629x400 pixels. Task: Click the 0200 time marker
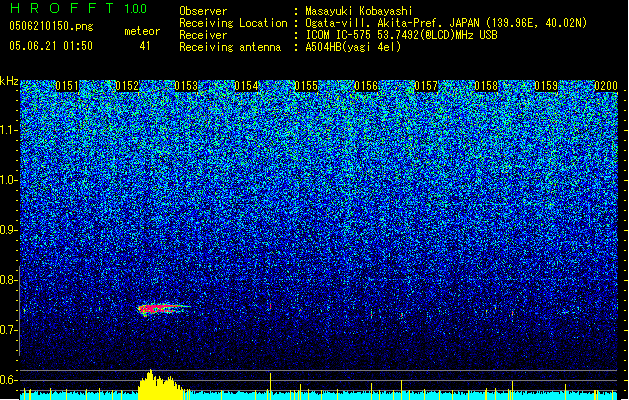coord(606,86)
